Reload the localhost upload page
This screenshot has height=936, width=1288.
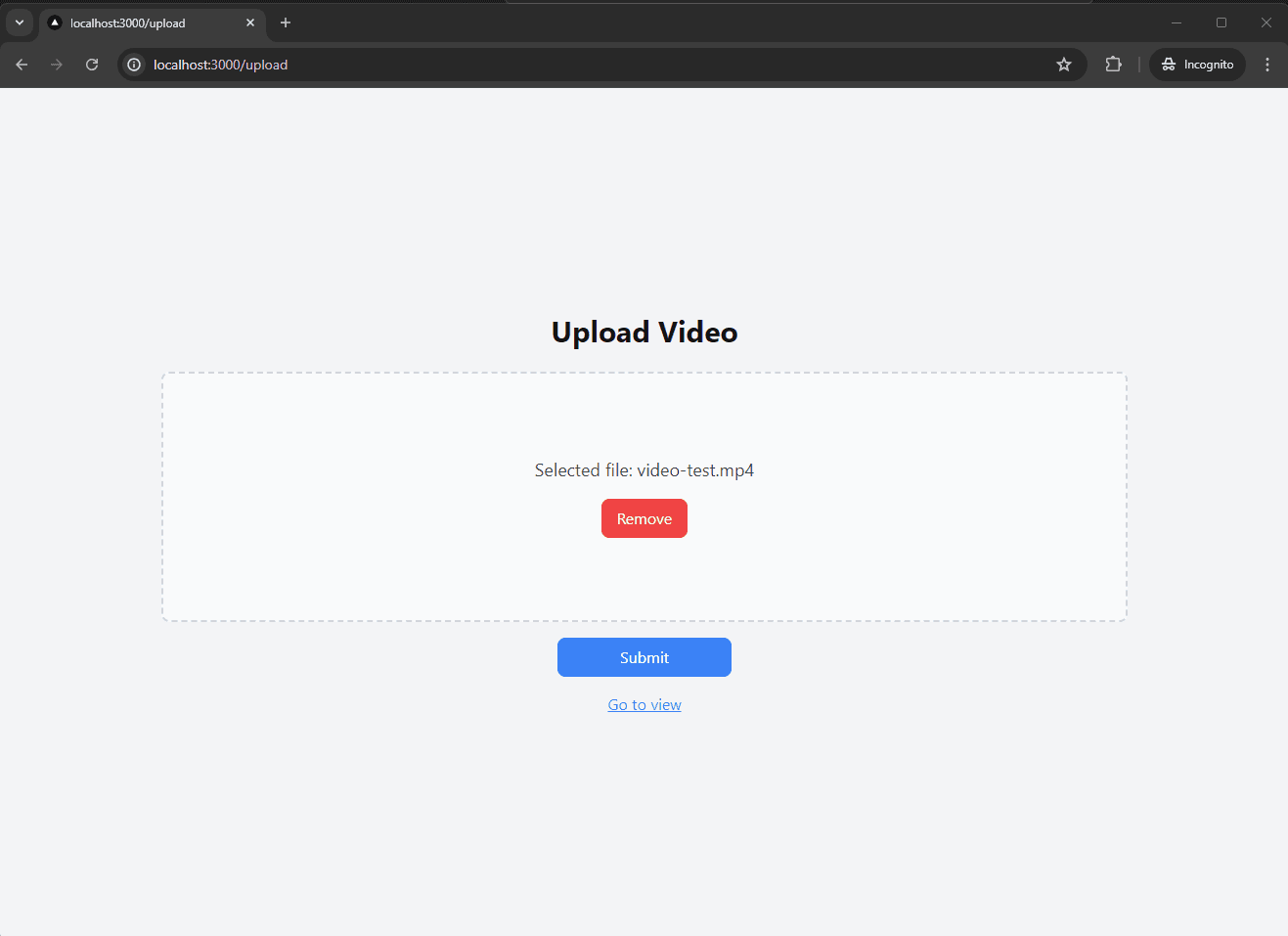click(x=92, y=65)
